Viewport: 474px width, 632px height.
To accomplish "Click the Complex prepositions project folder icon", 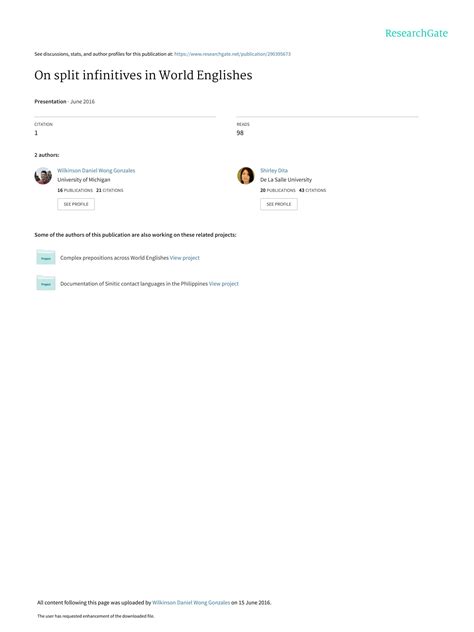I will coord(46,257).
